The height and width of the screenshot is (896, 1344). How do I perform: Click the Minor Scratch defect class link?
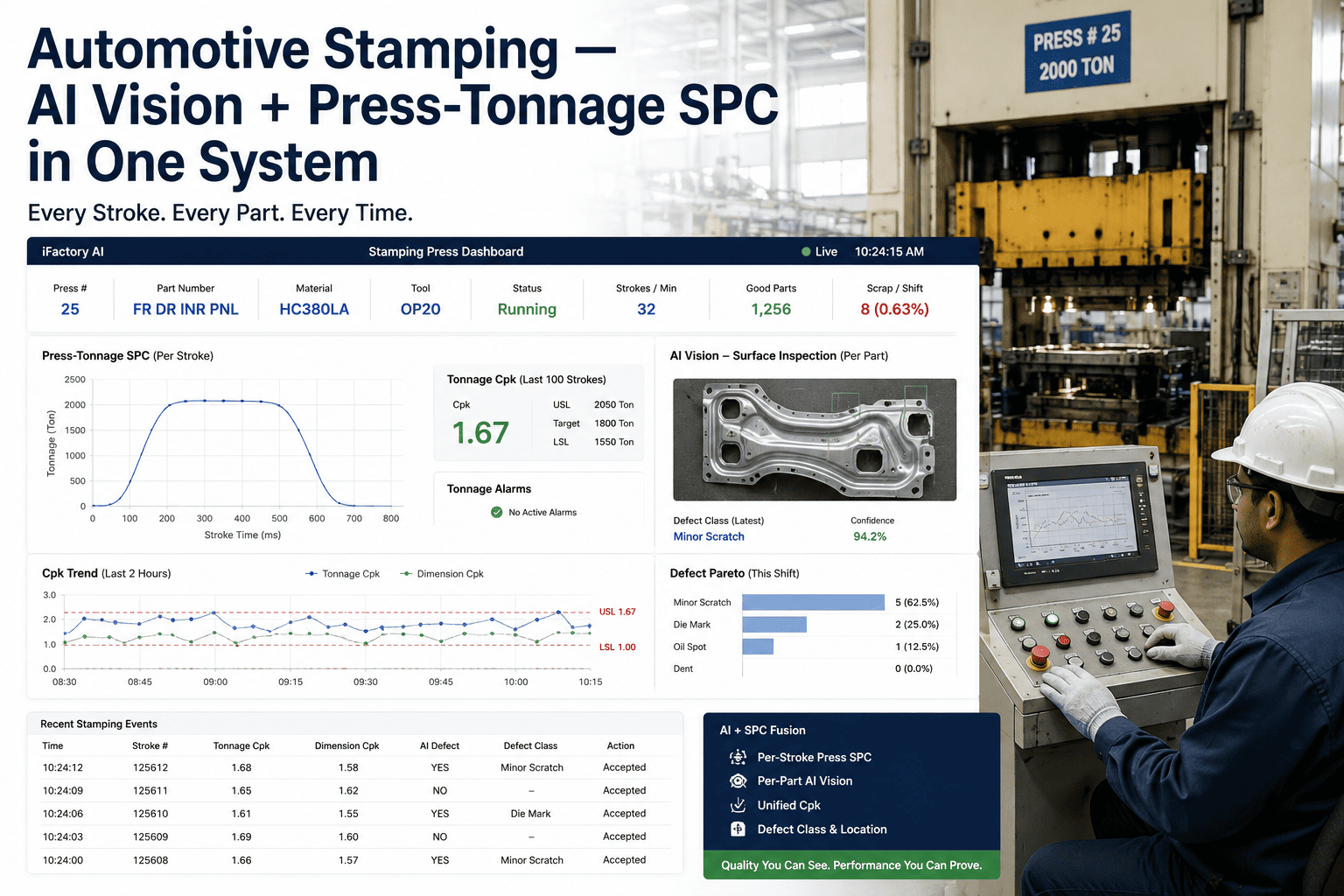click(709, 537)
